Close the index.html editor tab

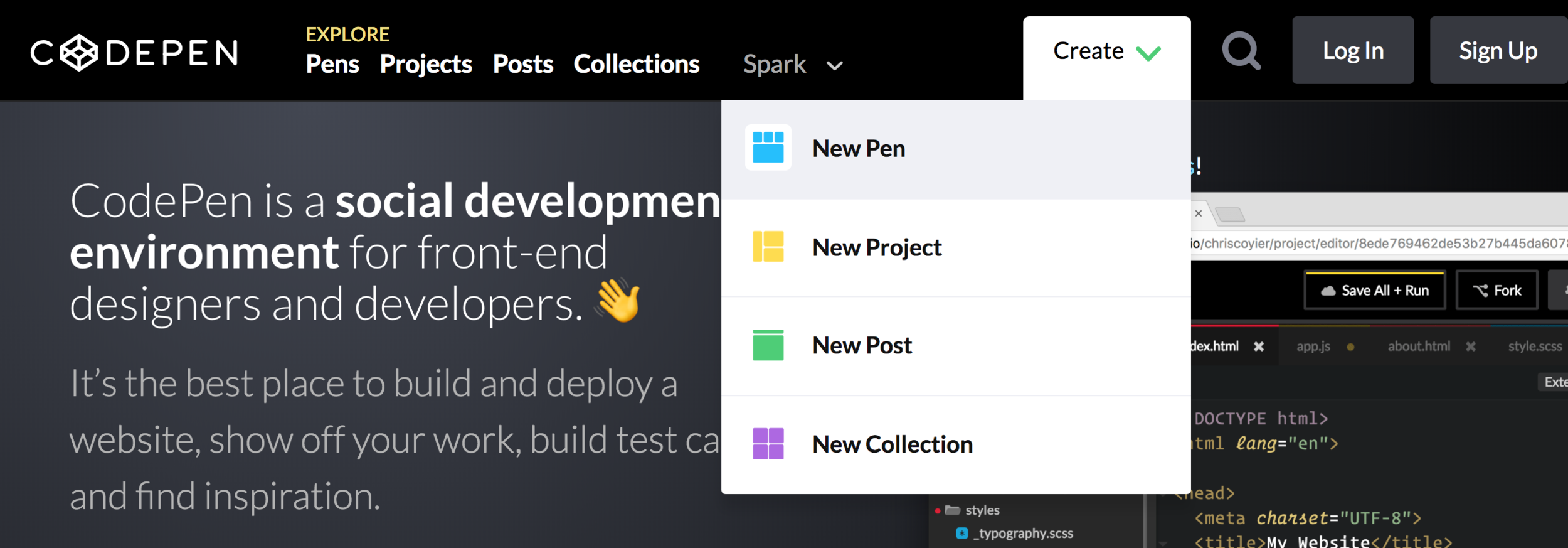[x=1258, y=347]
